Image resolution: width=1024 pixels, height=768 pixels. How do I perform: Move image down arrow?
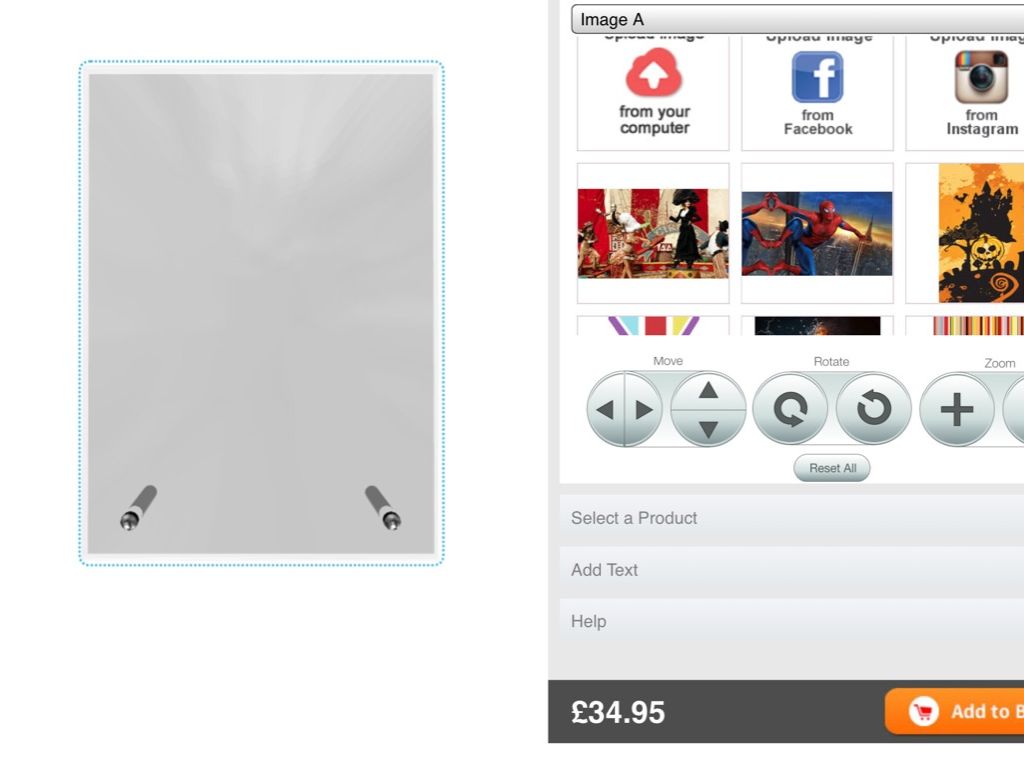[x=709, y=428]
